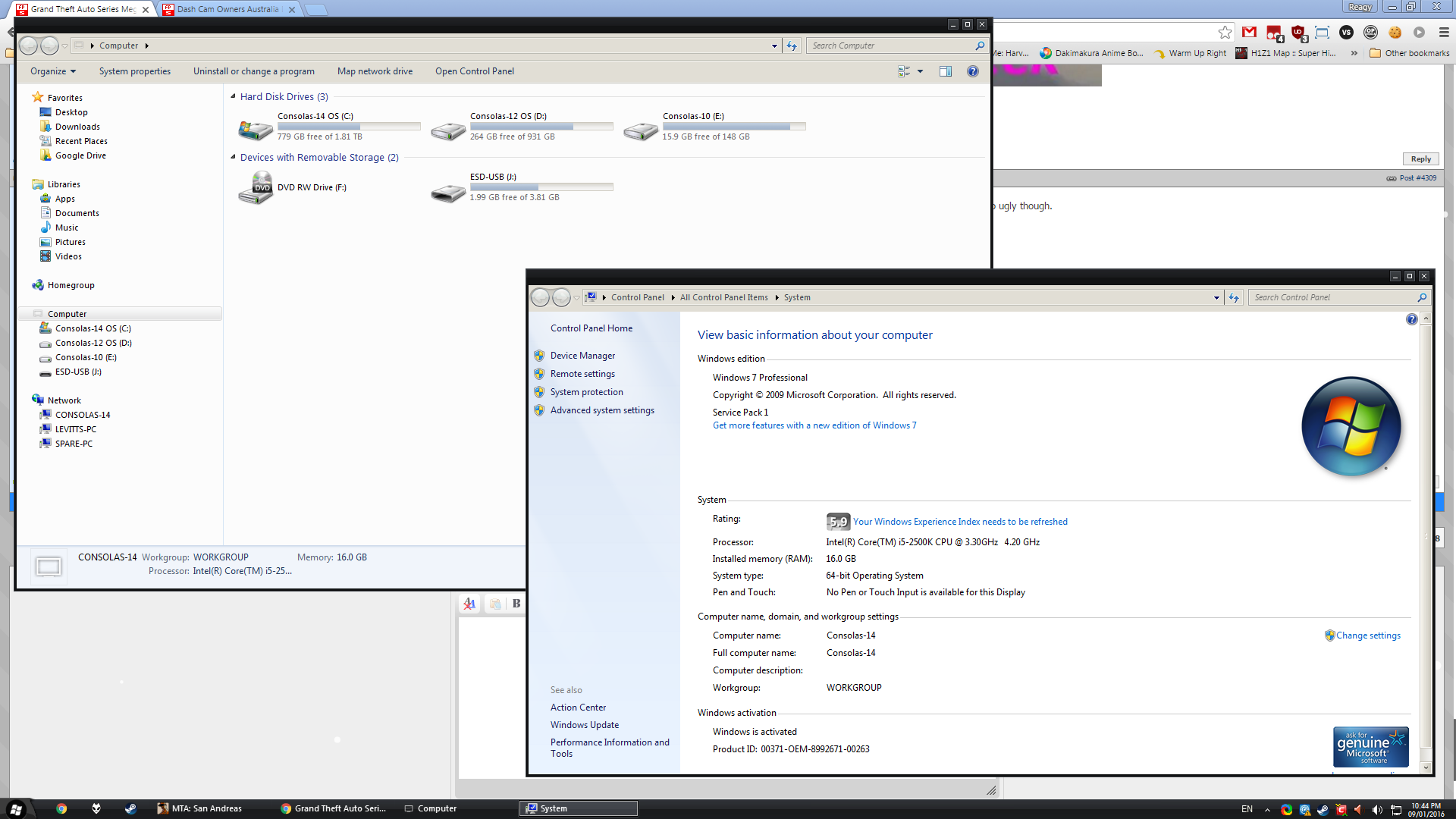Collapse Devices with Removable Storage group
This screenshot has width=1456, height=819.
234,157
